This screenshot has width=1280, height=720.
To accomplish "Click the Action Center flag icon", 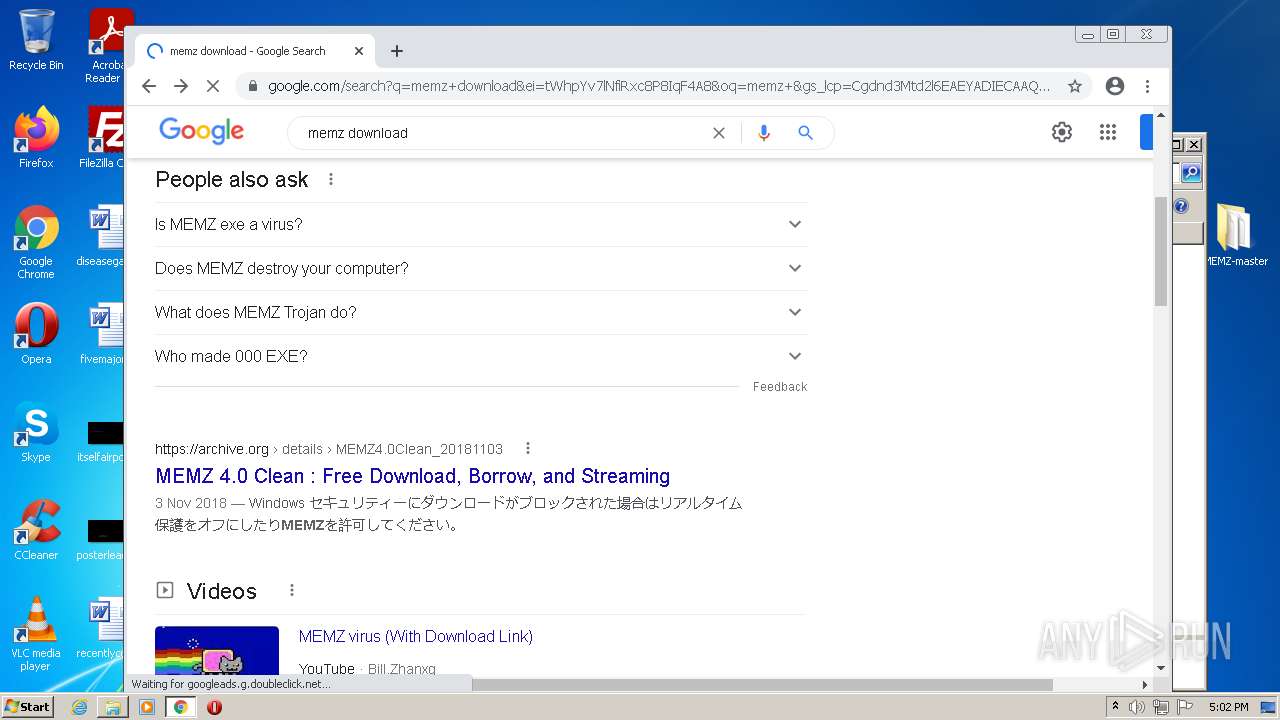I will pyautogui.click(x=1184, y=707).
